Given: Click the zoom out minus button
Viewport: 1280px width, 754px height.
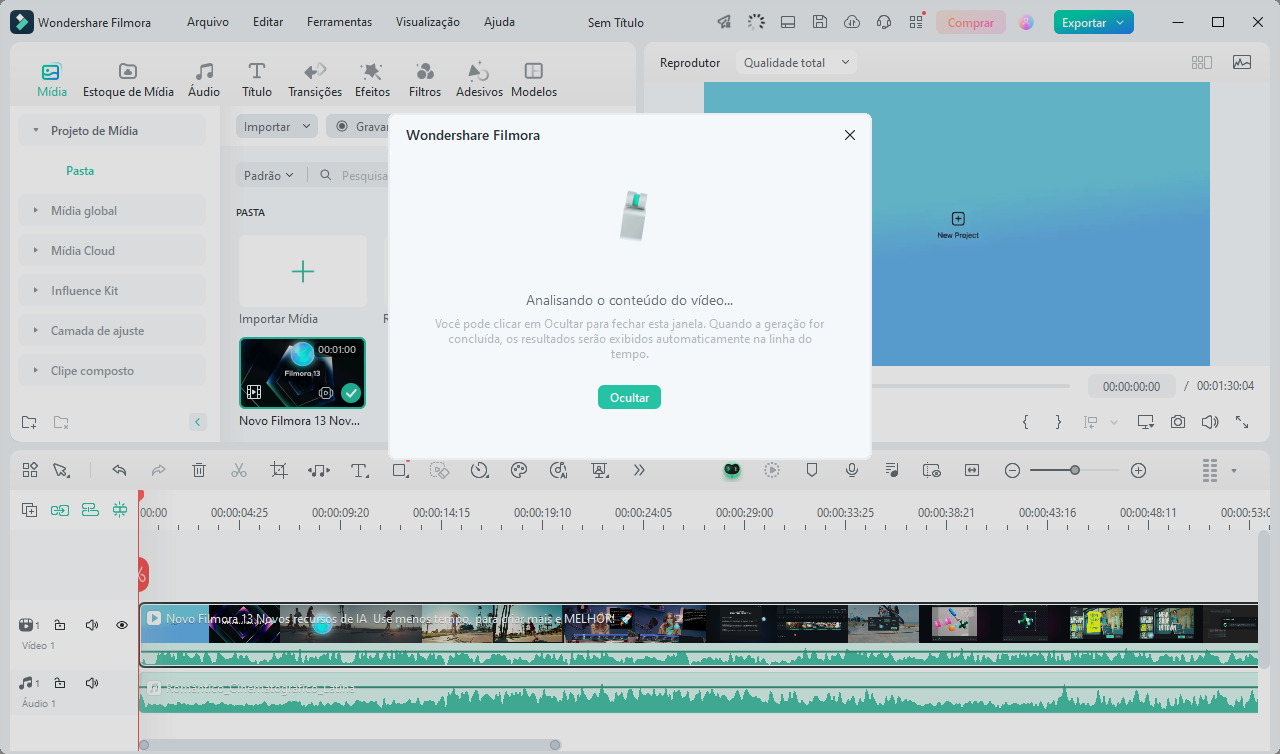Looking at the screenshot, I should coord(1012,470).
